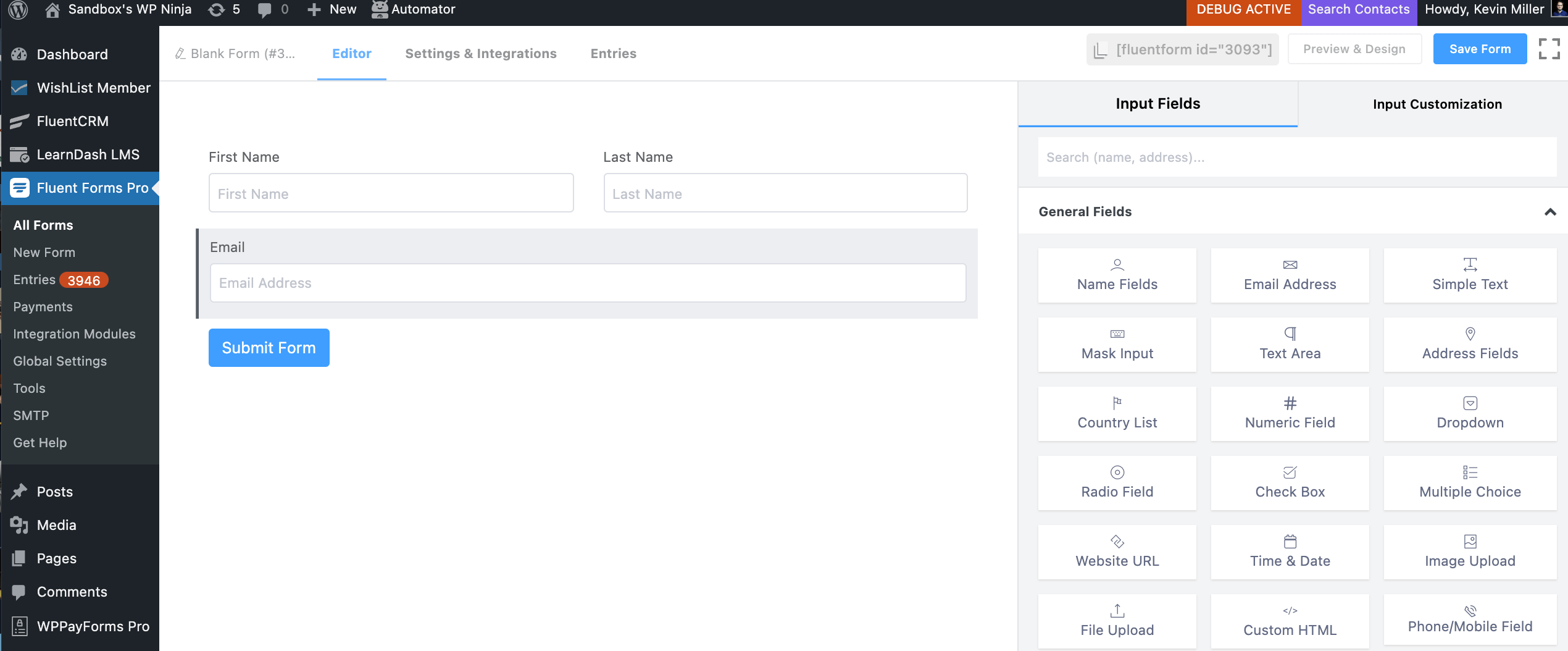Click the Submit Form button
The width and height of the screenshot is (1568, 651).
[x=269, y=348]
